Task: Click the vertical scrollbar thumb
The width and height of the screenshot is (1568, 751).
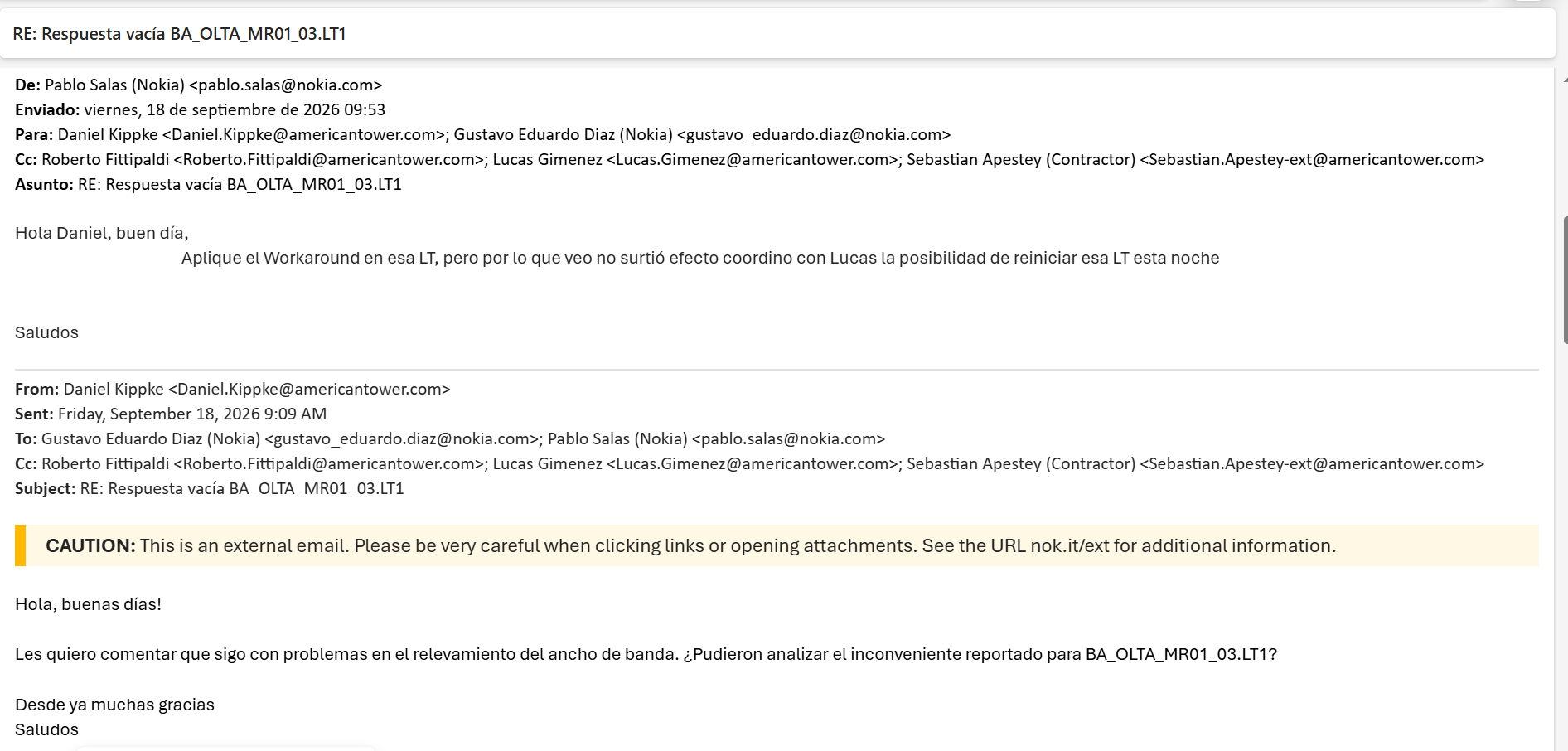Action: (x=1565, y=280)
